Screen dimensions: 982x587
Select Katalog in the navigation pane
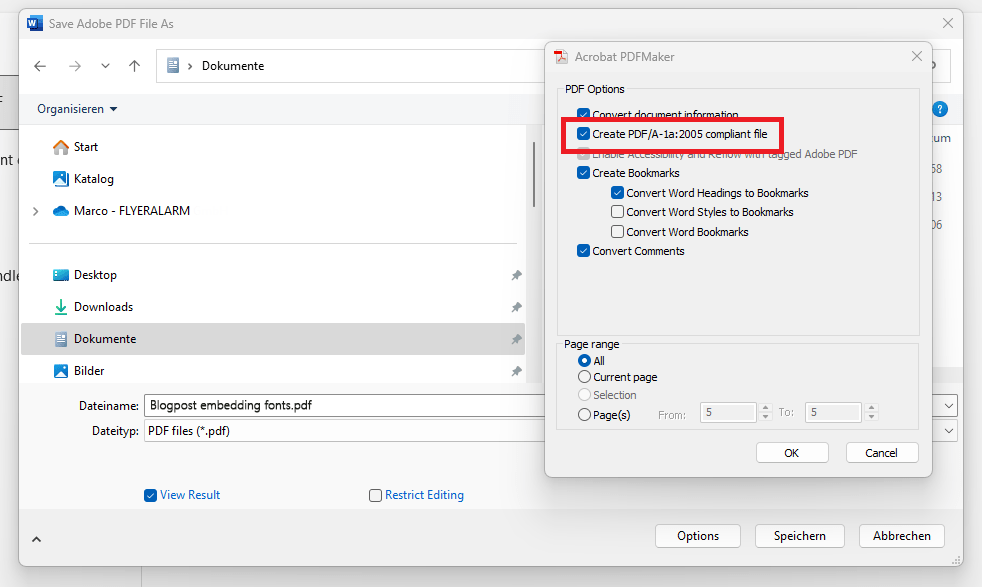point(93,179)
